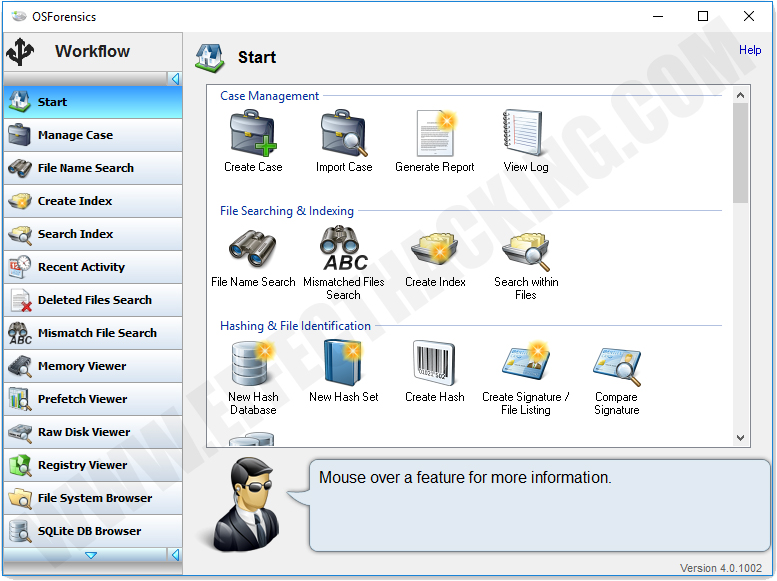
Task: Click the Start panel vertical scrollbar thumb
Action: click(x=740, y=153)
